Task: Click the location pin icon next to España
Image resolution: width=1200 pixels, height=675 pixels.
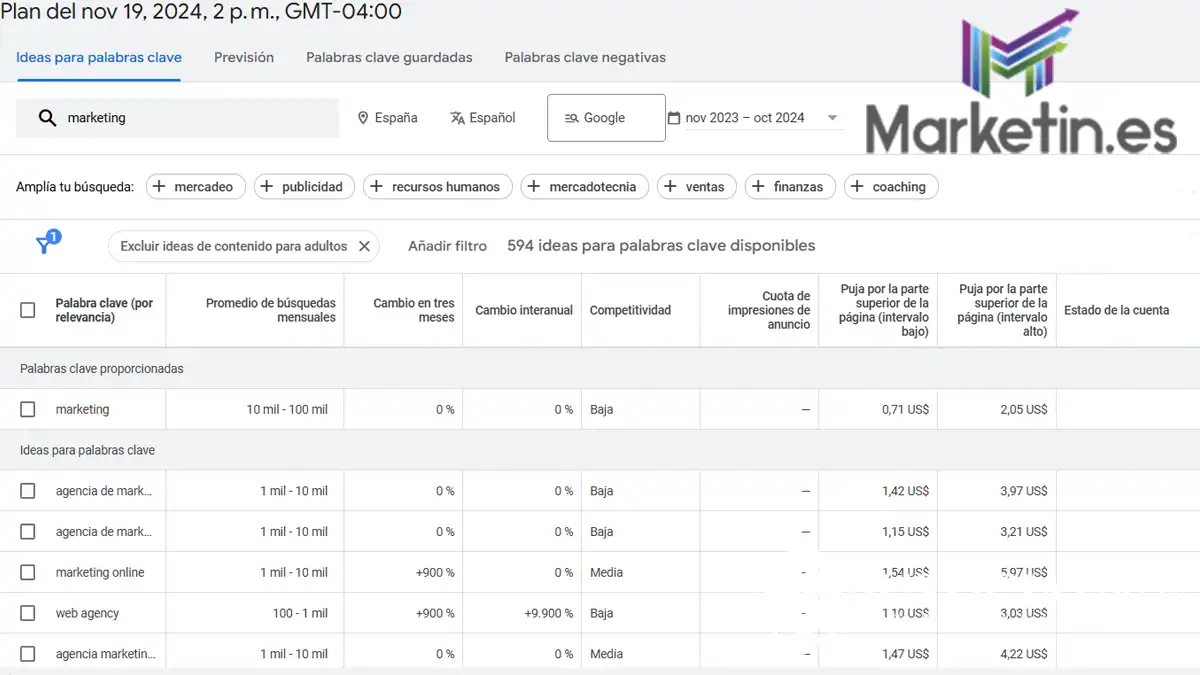Action: pos(363,117)
